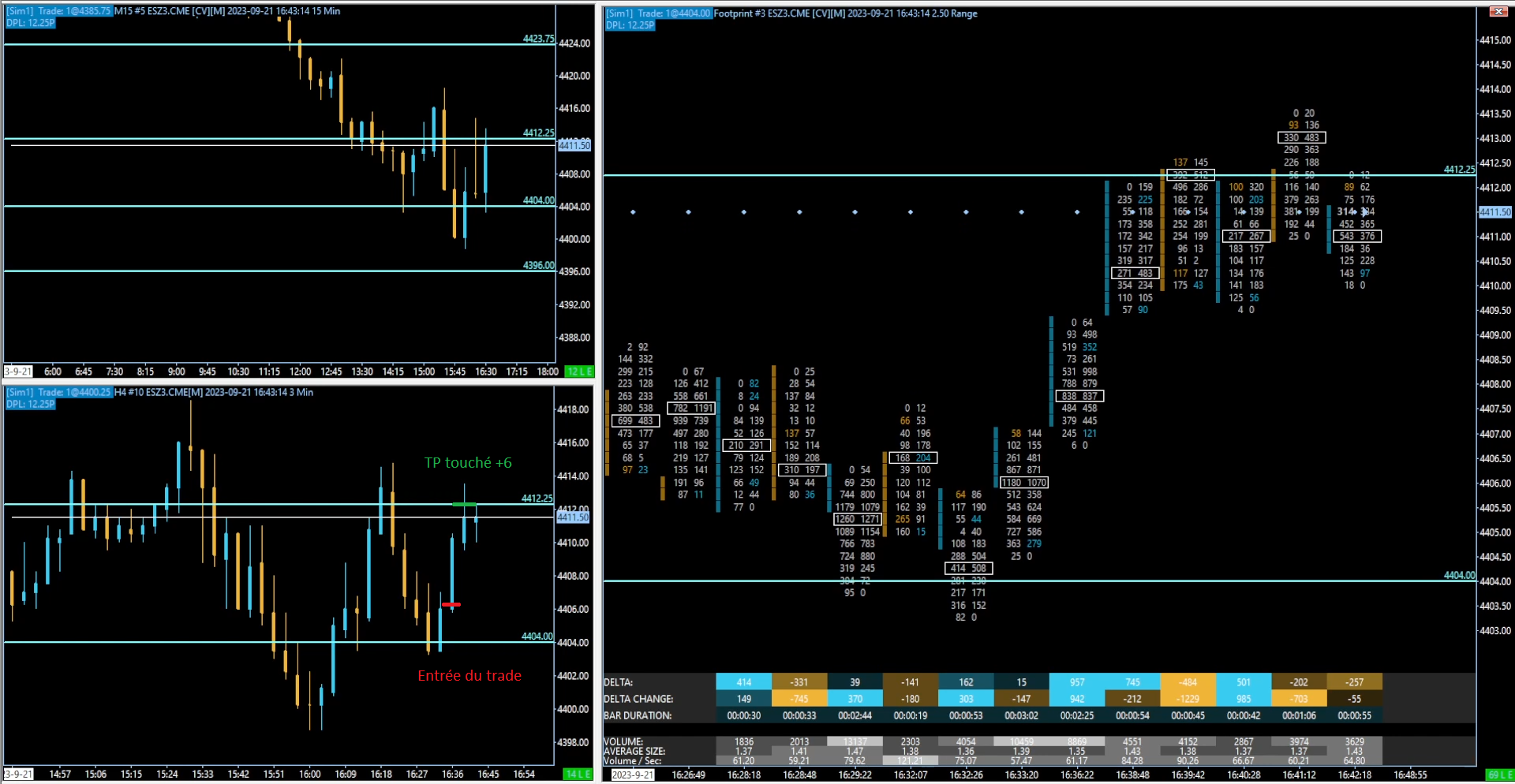Click the 4423.75 line label on the M15 chart

pyautogui.click(x=539, y=39)
